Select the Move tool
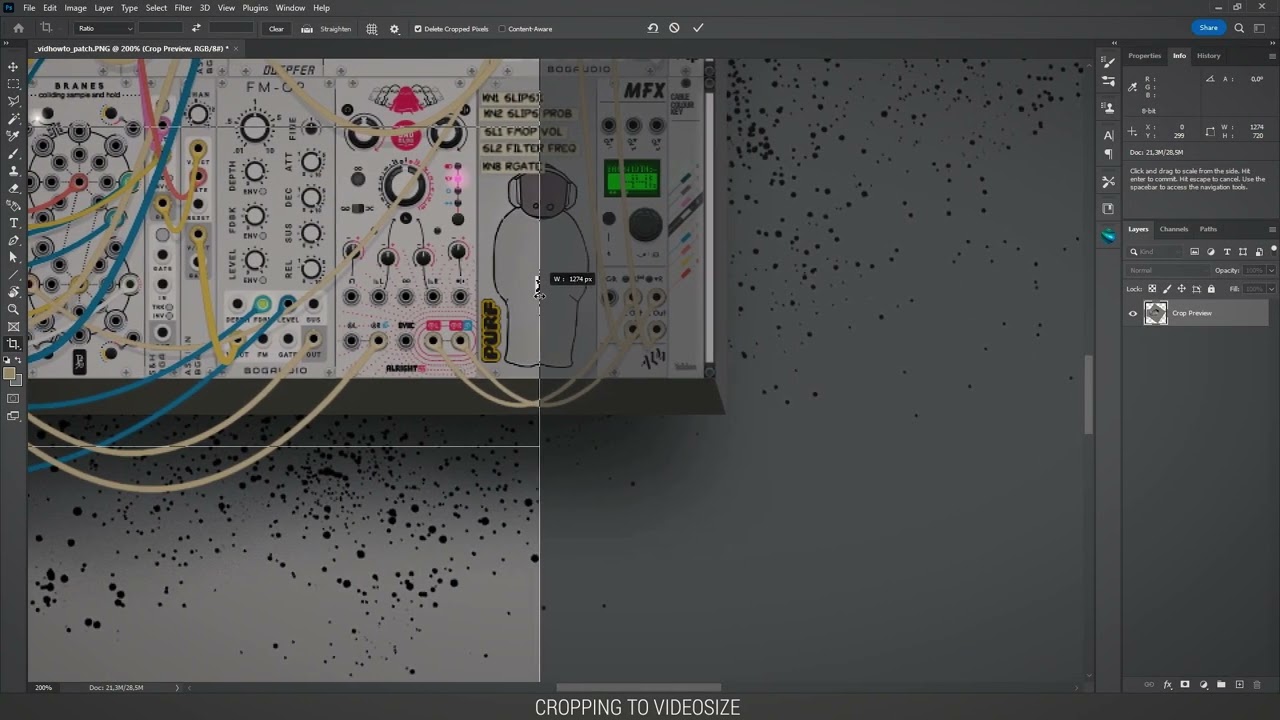Screen dimensions: 1280x720 (13, 67)
